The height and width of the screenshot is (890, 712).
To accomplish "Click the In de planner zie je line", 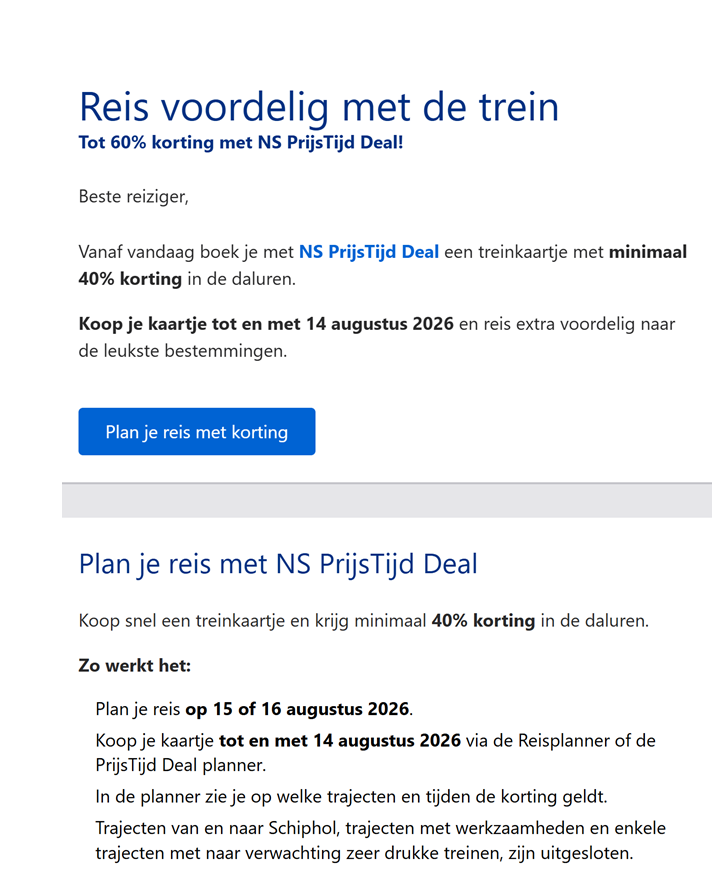I will (x=351, y=797).
